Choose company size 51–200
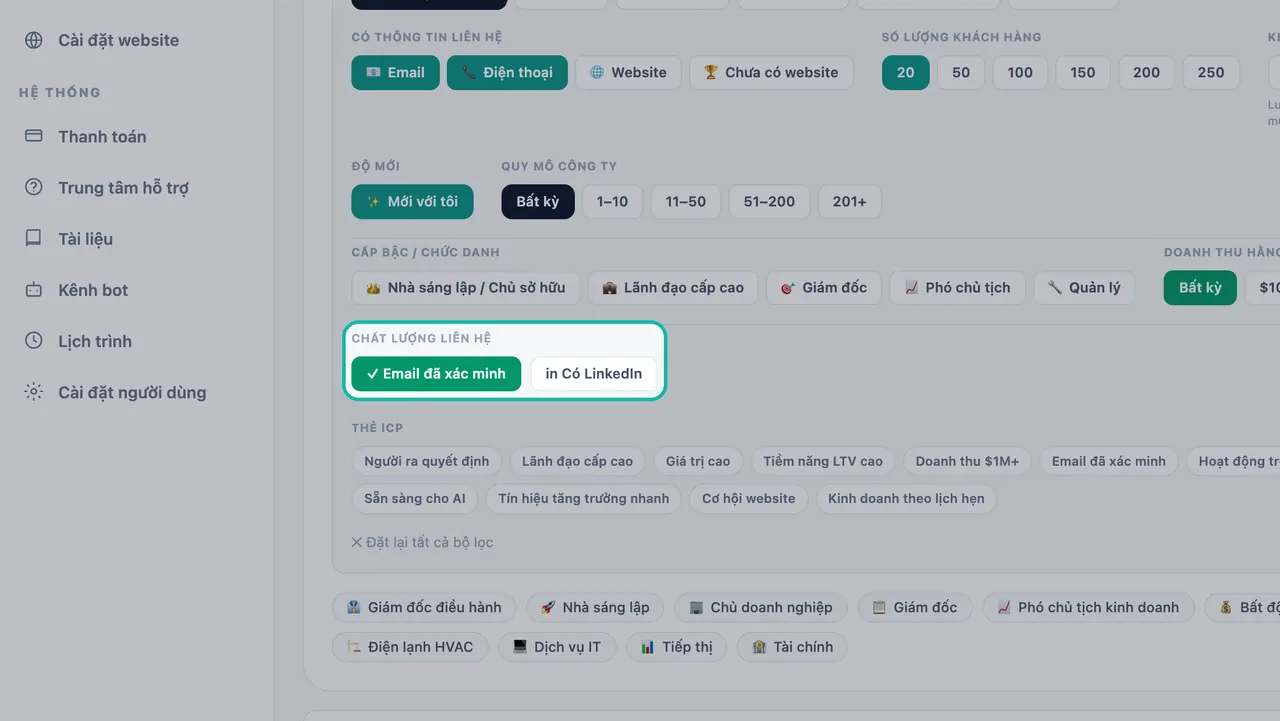The height and width of the screenshot is (721, 1280). tap(769, 201)
